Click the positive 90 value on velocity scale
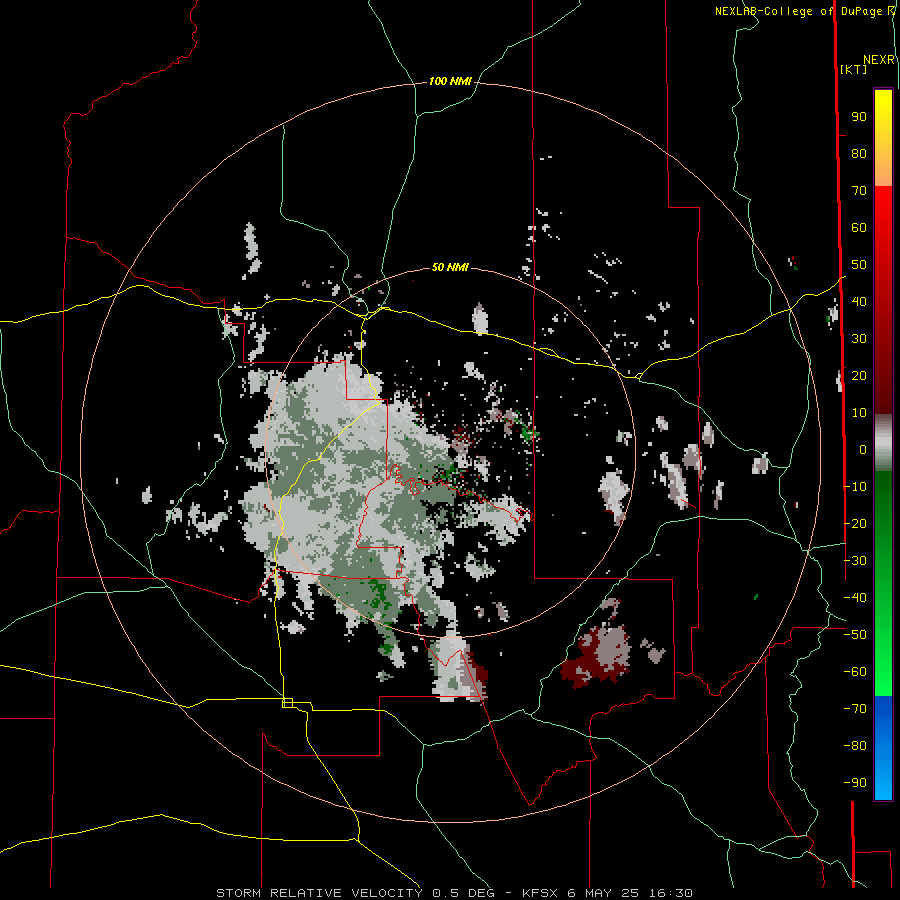Image resolution: width=900 pixels, height=900 pixels. [x=859, y=117]
